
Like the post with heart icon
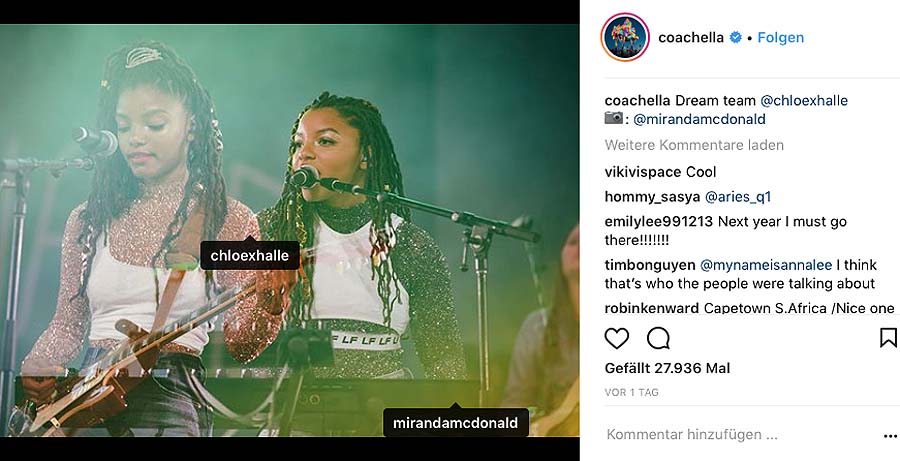pyautogui.click(x=616, y=338)
